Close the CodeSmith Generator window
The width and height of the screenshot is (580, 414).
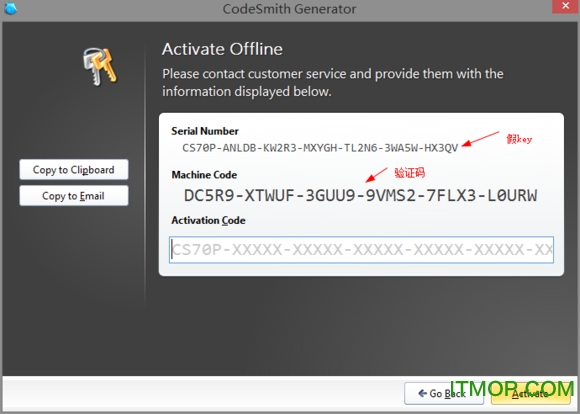[x=565, y=6]
